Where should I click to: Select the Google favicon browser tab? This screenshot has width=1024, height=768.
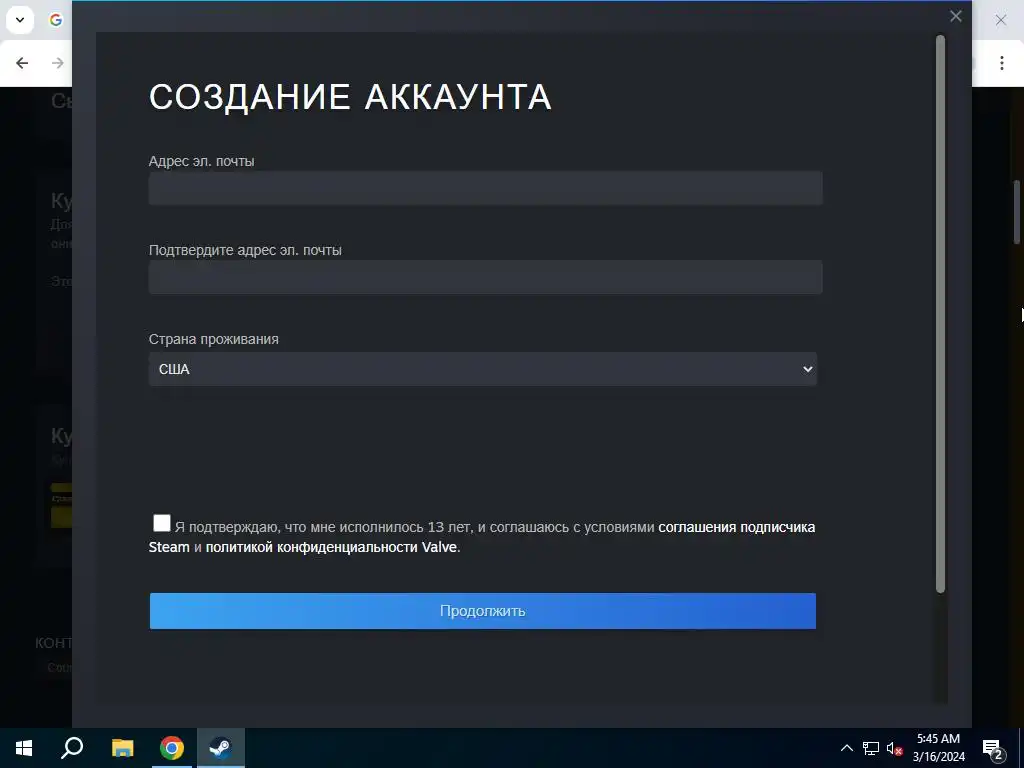click(x=56, y=20)
